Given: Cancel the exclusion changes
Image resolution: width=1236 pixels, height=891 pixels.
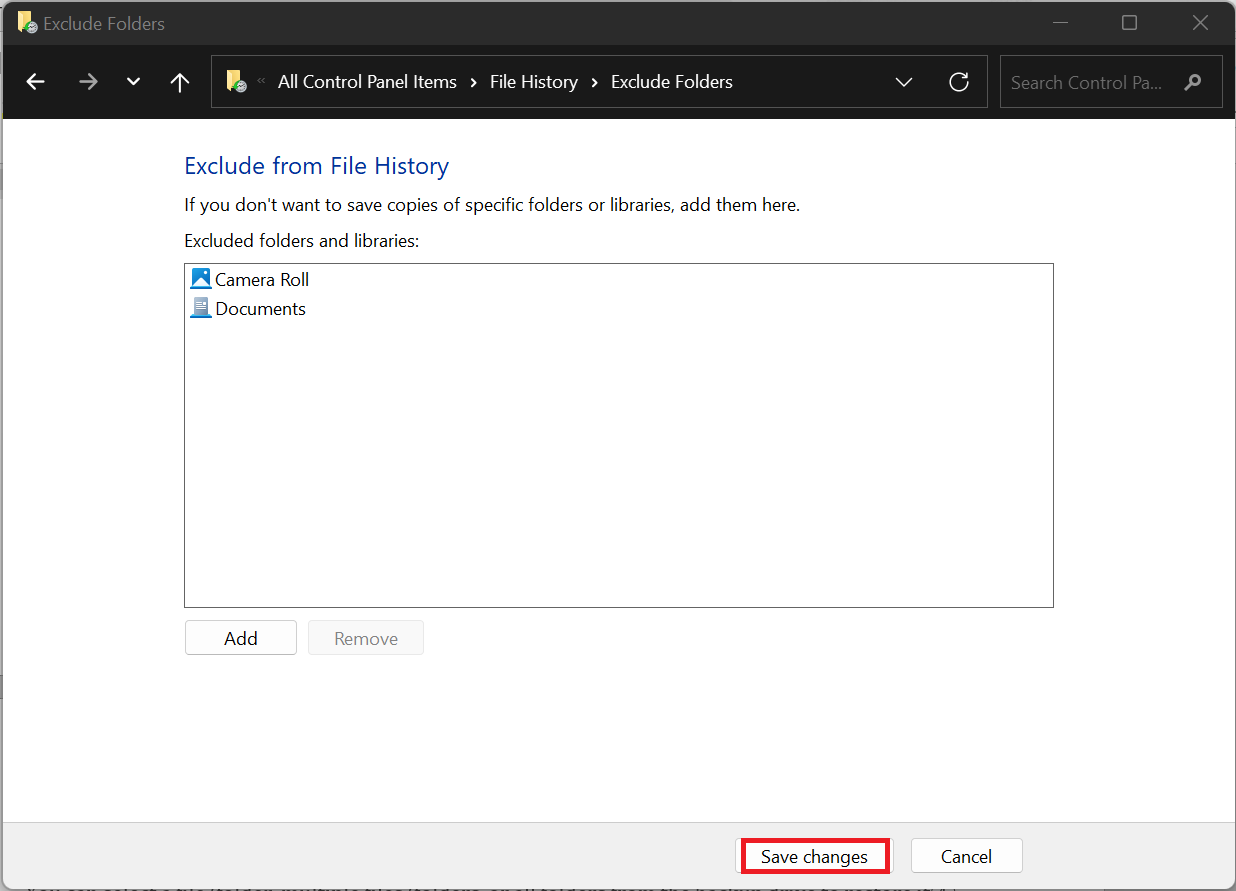Looking at the screenshot, I should (x=967, y=856).
